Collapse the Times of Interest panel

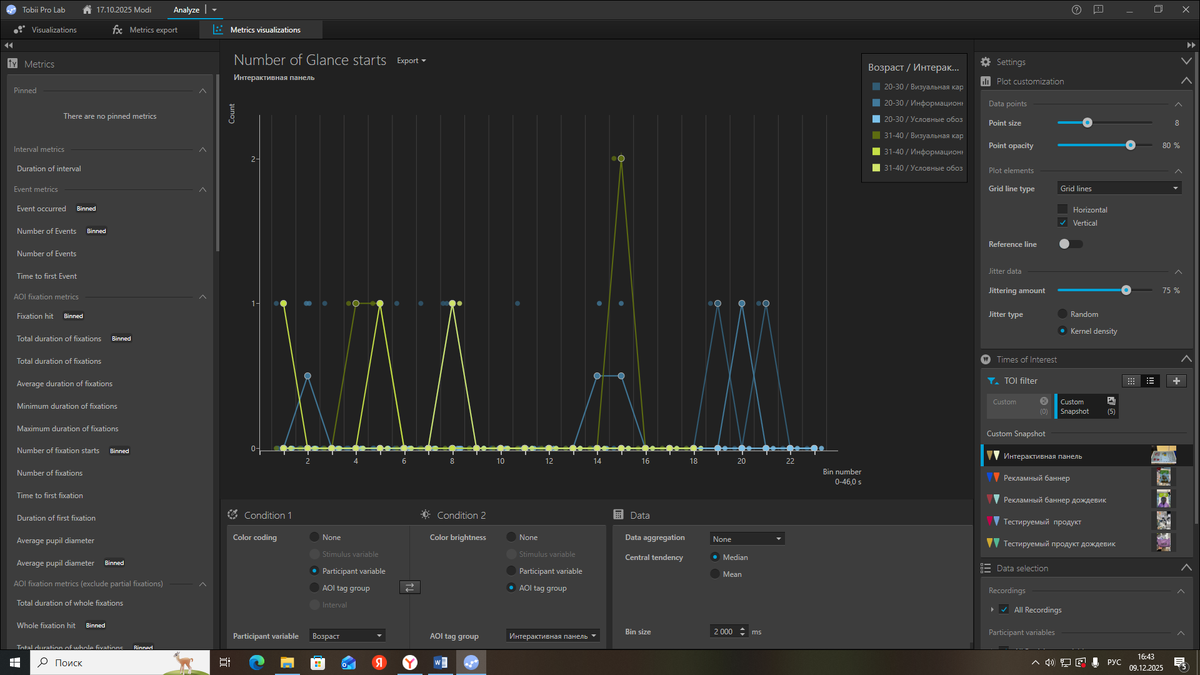pyautogui.click(x=1186, y=359)
